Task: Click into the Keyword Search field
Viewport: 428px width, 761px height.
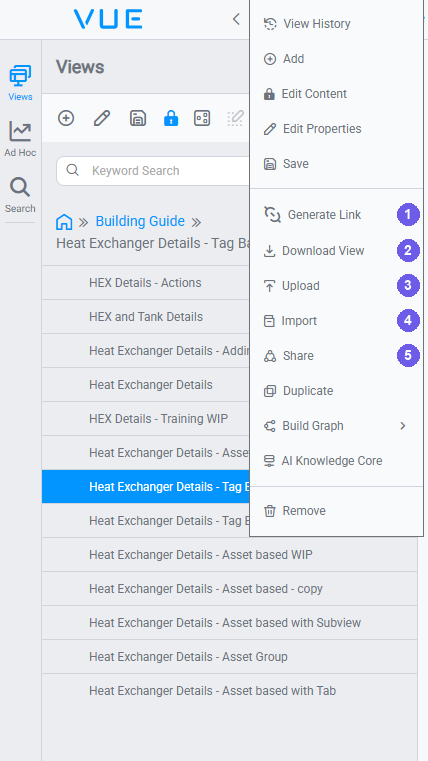Action: click(x=153, y=171)
